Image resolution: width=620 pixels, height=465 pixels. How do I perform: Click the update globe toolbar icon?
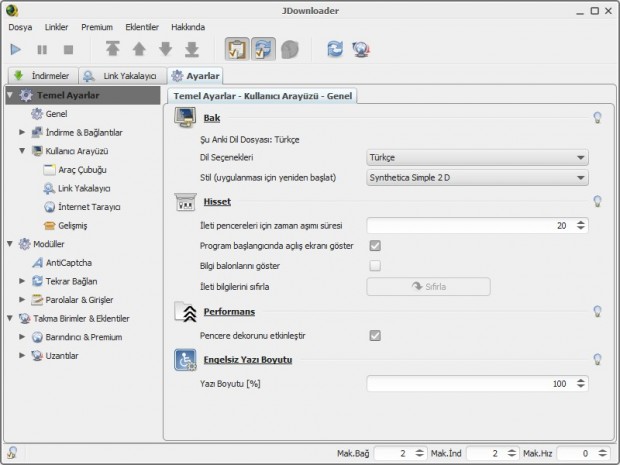pos(361,49)
